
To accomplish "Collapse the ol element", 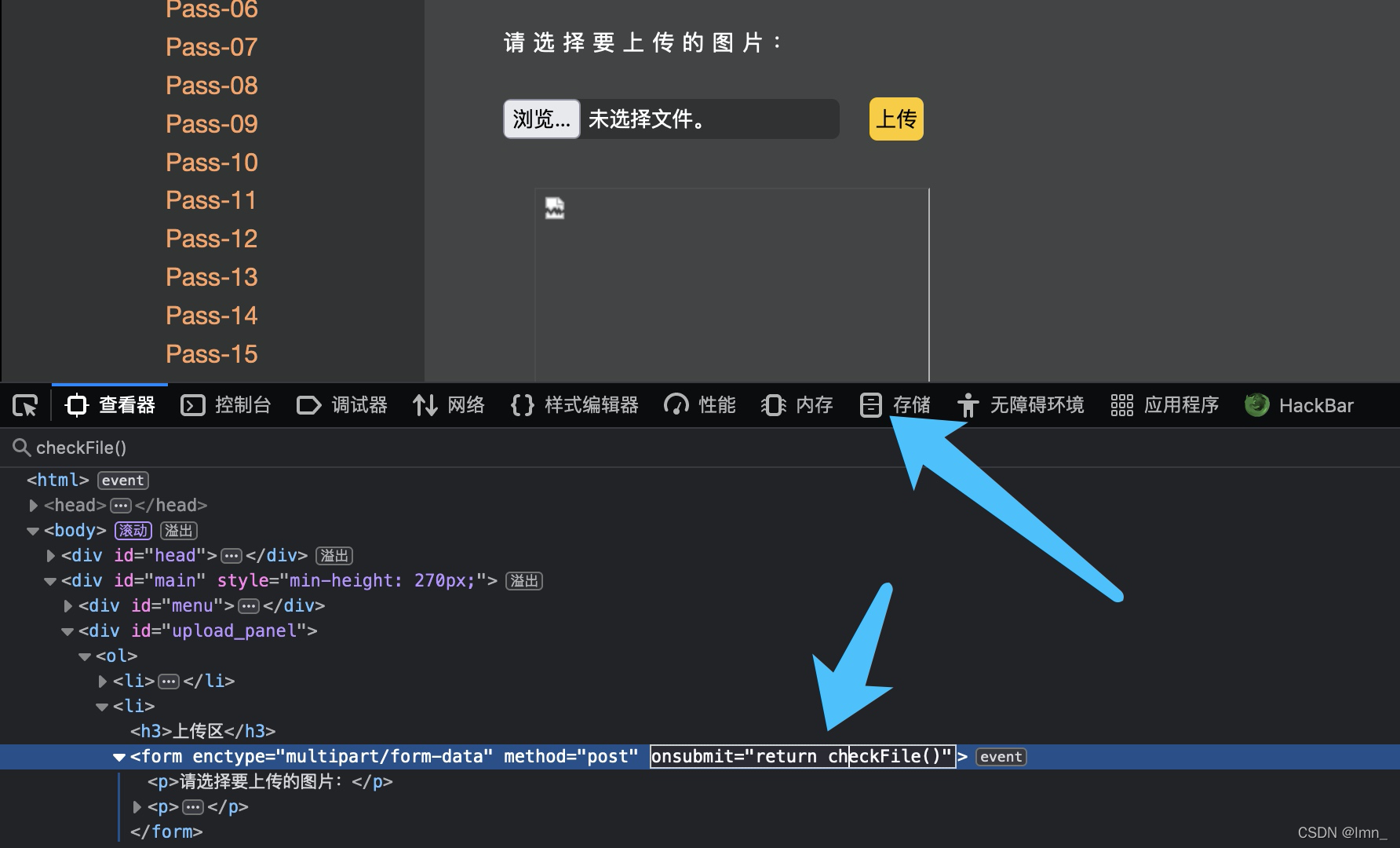I will [x=85, y=656].
